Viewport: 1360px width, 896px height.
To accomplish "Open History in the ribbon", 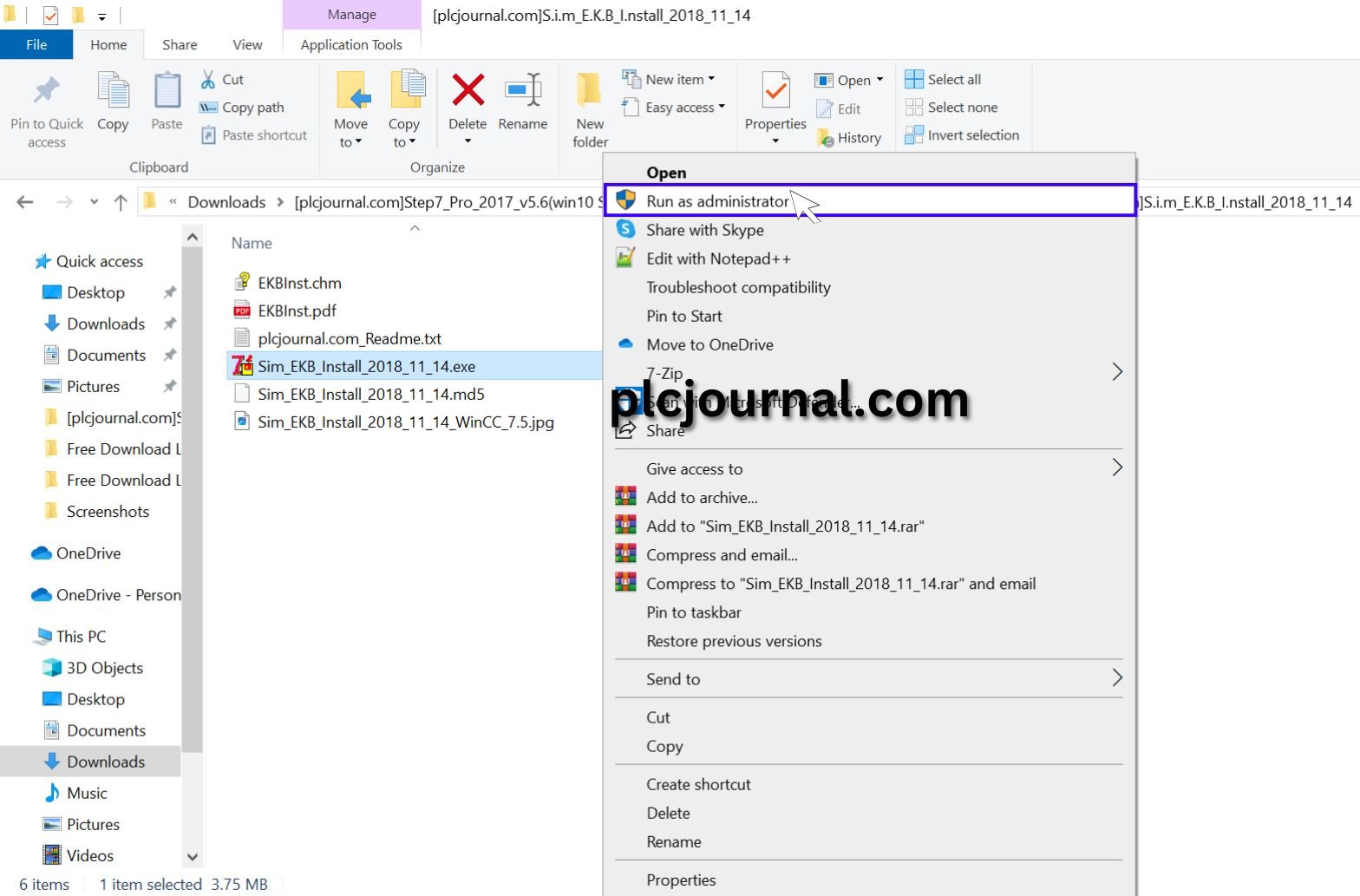I will [x=849, y=138].
